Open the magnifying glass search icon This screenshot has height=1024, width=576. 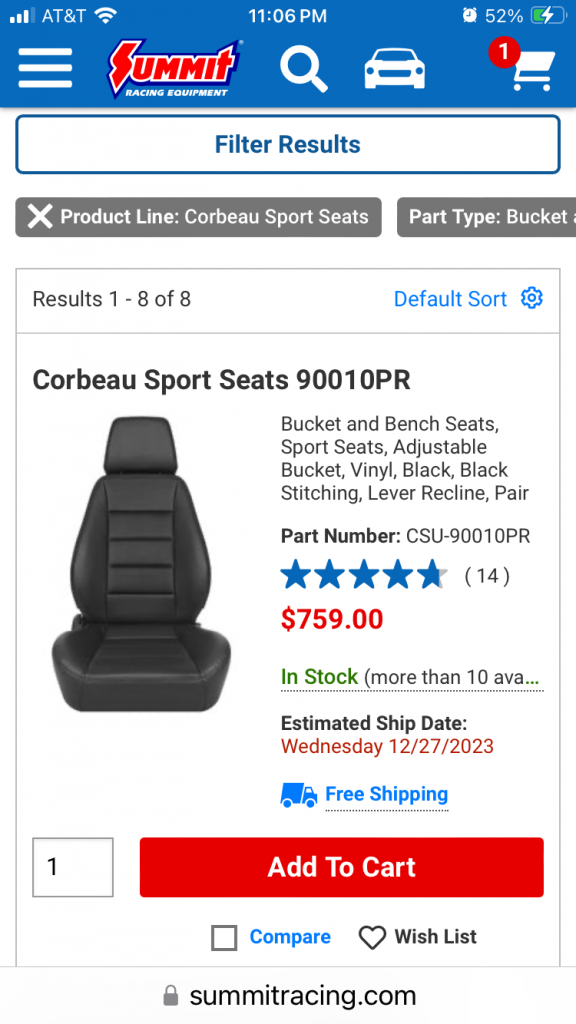pos(304,69)
